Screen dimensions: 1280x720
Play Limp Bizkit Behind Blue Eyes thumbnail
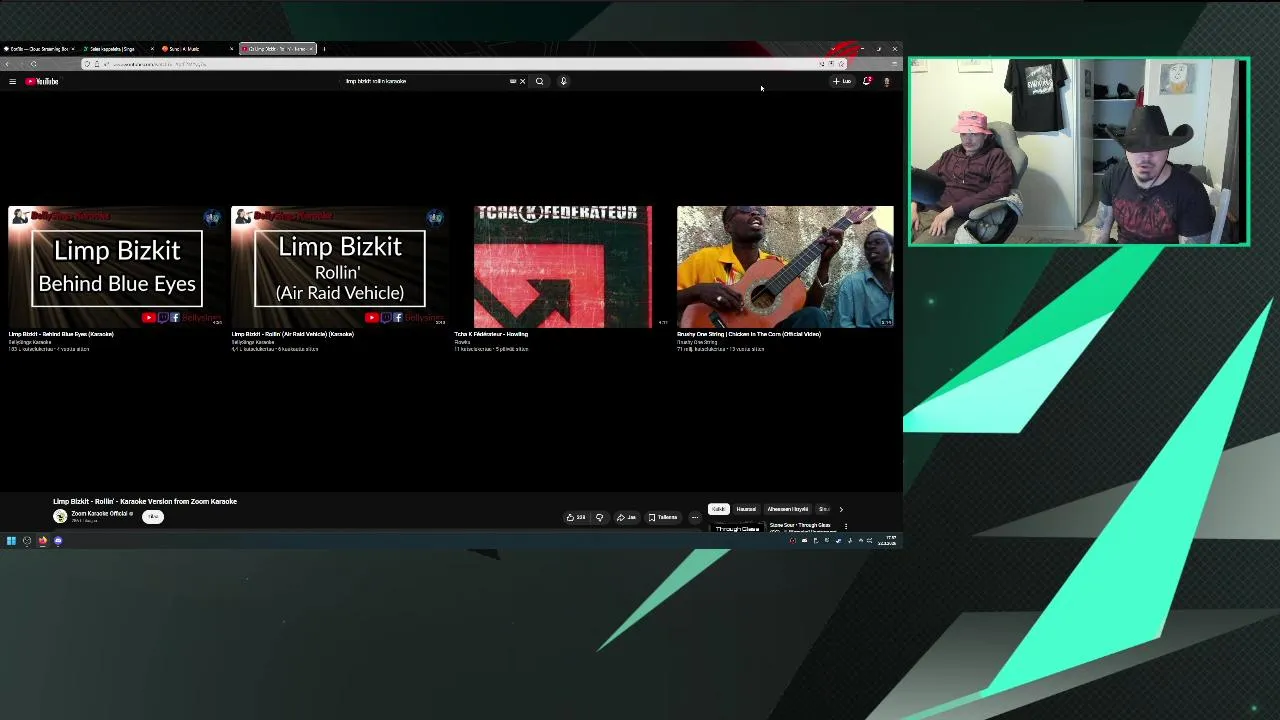coord(117,267)
